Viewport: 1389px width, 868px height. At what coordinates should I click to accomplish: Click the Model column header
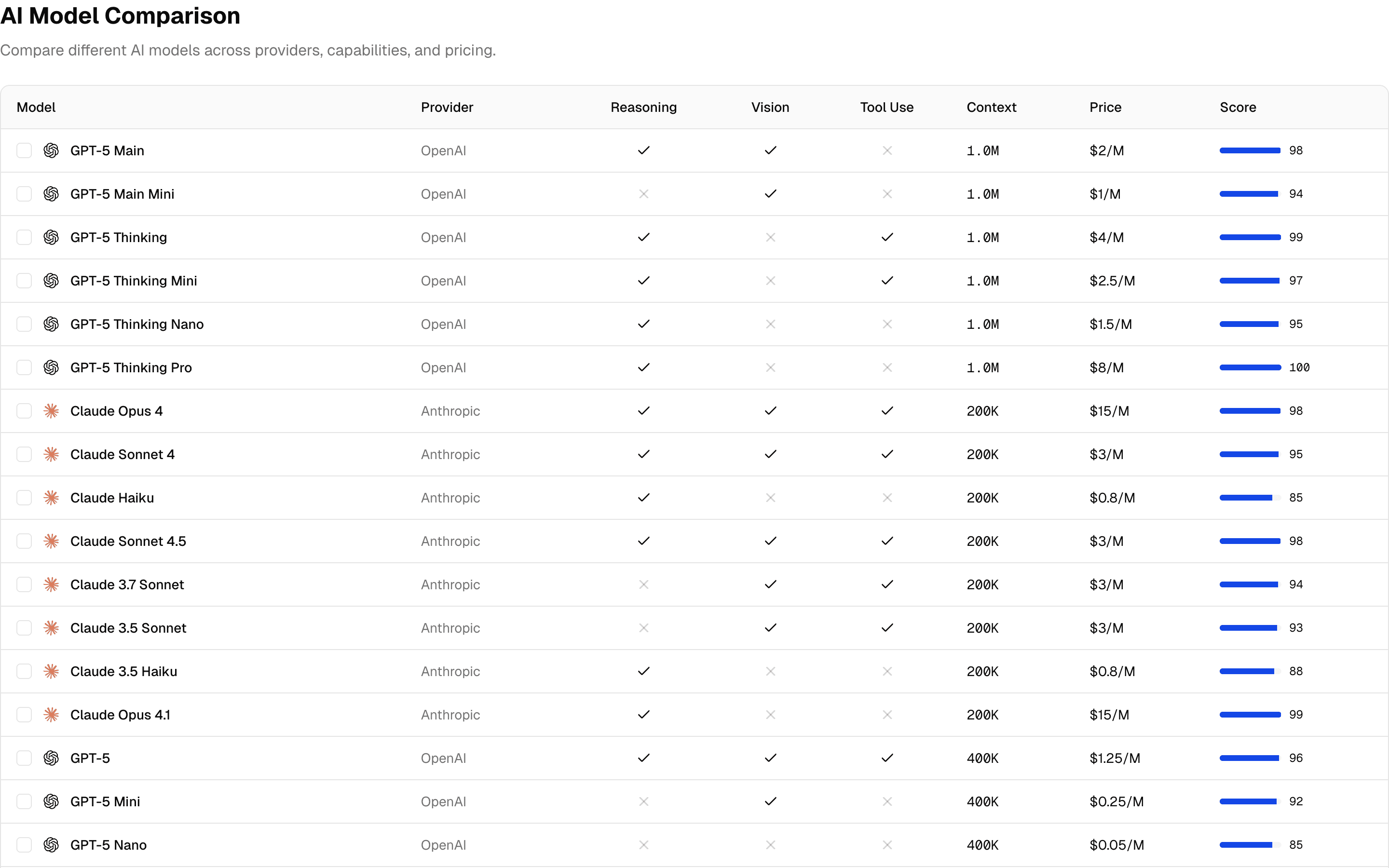[x=36, y=107]
